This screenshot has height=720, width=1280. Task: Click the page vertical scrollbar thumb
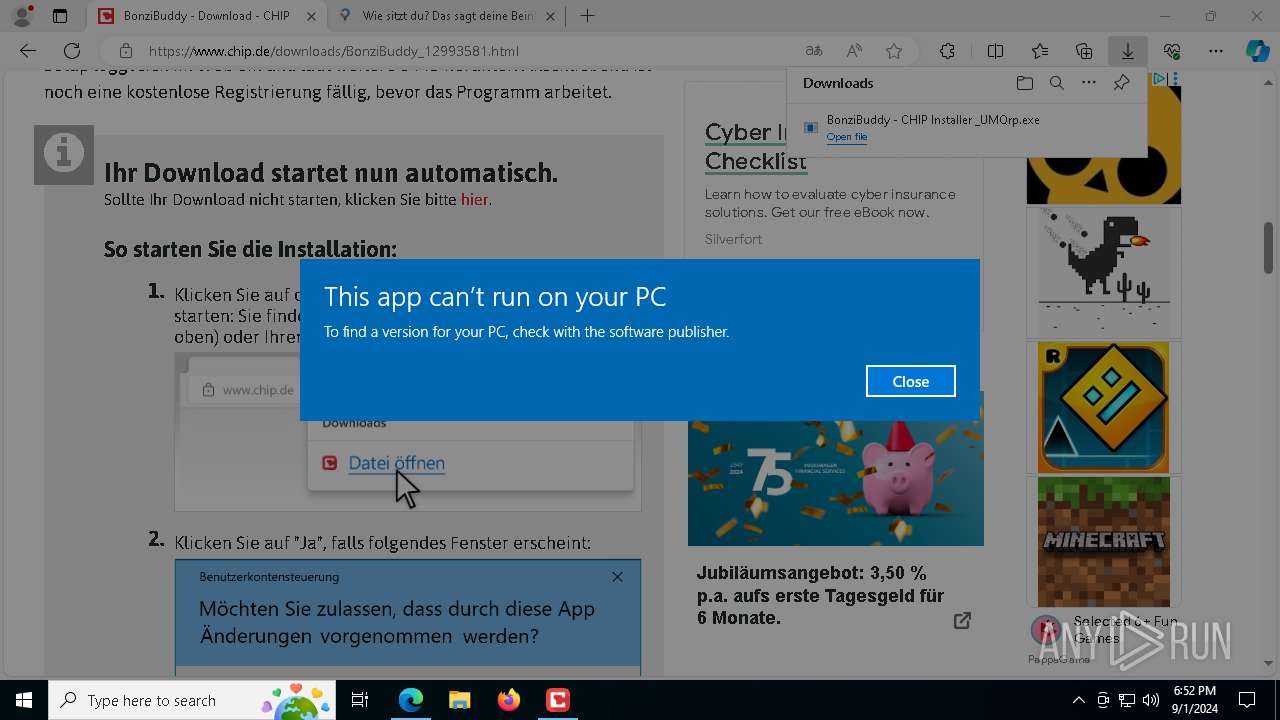coord(1268,246)
